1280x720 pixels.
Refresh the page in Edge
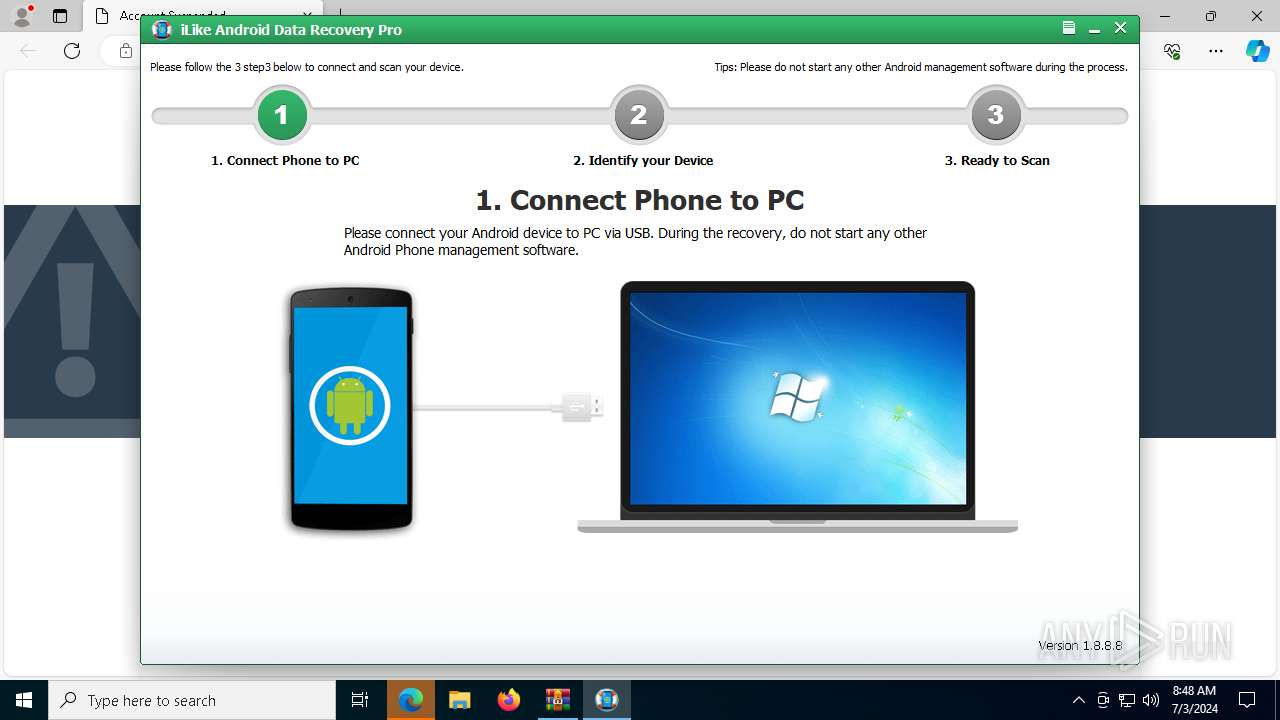72,51
